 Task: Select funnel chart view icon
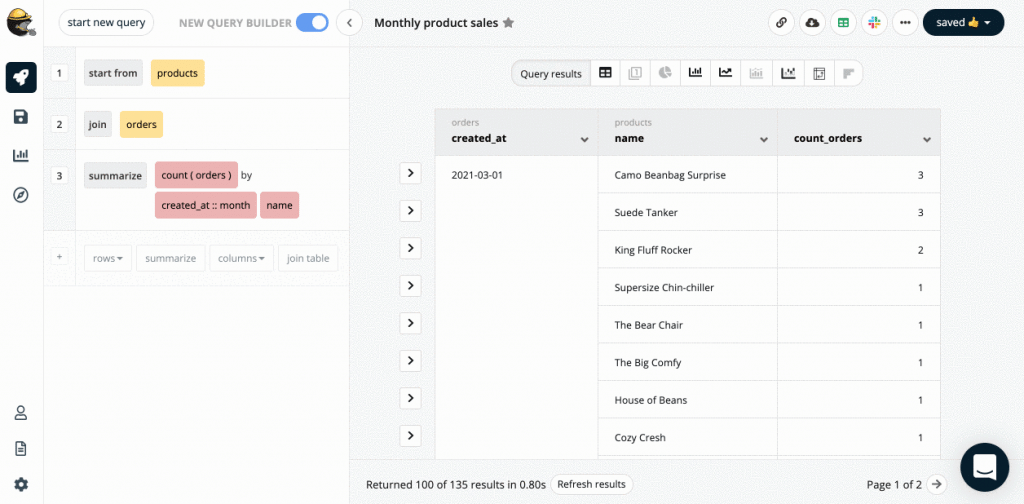tap(848, 73)
